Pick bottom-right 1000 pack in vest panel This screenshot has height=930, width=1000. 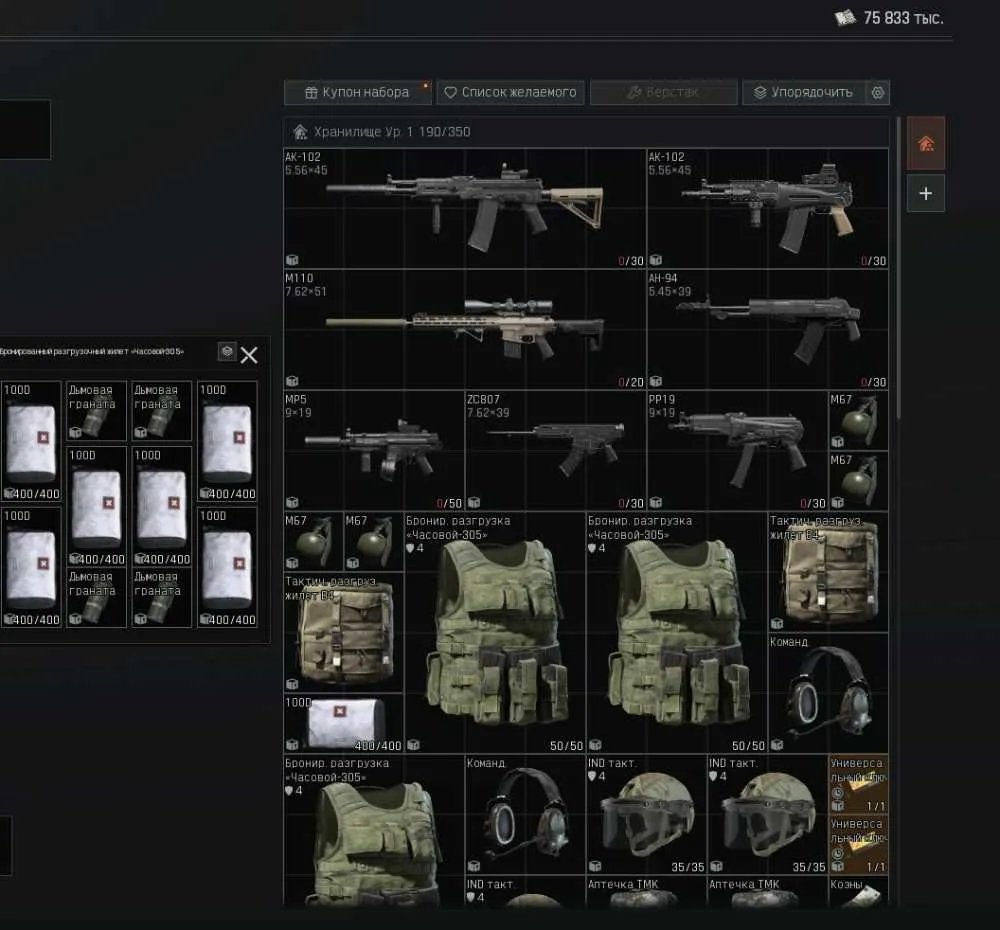click(228, 567)
